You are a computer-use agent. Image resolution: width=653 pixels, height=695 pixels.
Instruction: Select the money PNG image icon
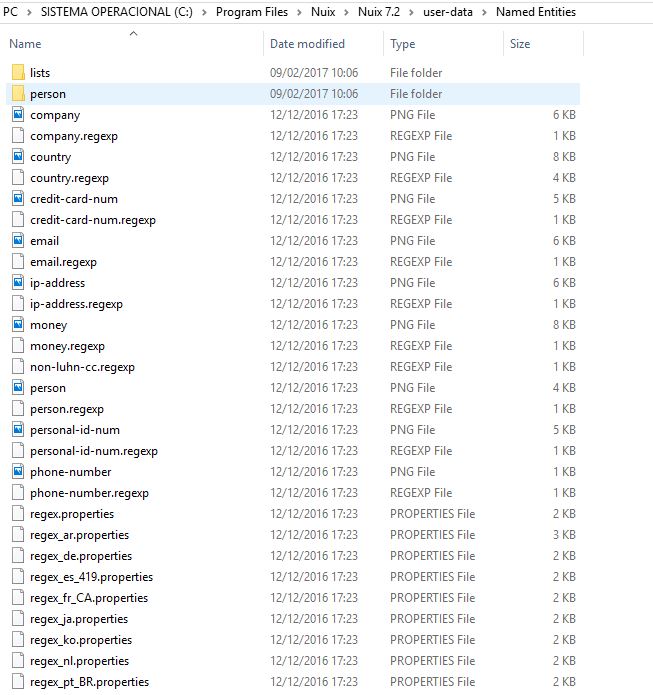18,325
